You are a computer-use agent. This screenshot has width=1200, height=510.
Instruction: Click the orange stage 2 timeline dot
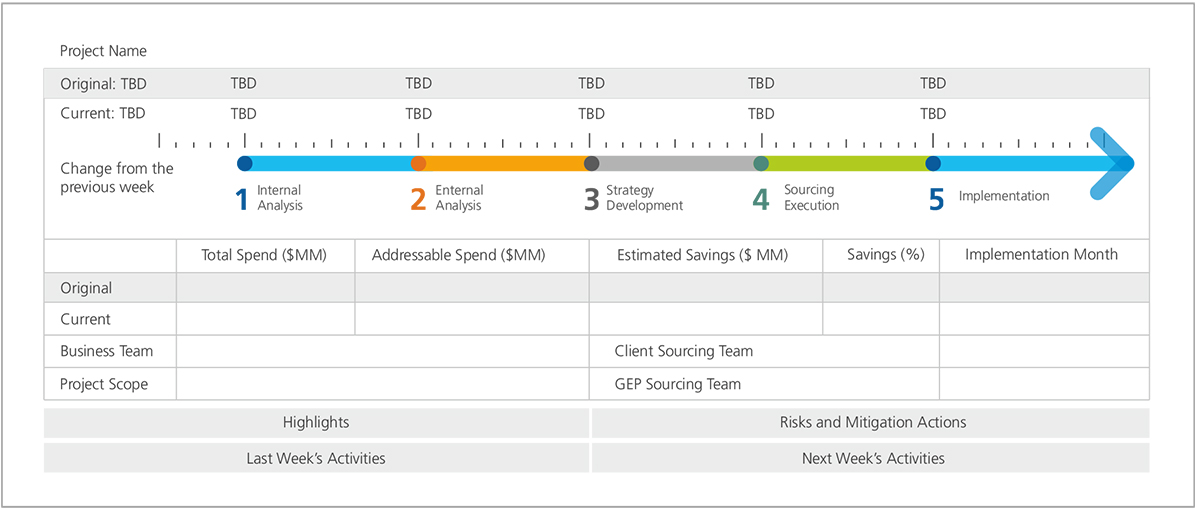tap(418, 163)
